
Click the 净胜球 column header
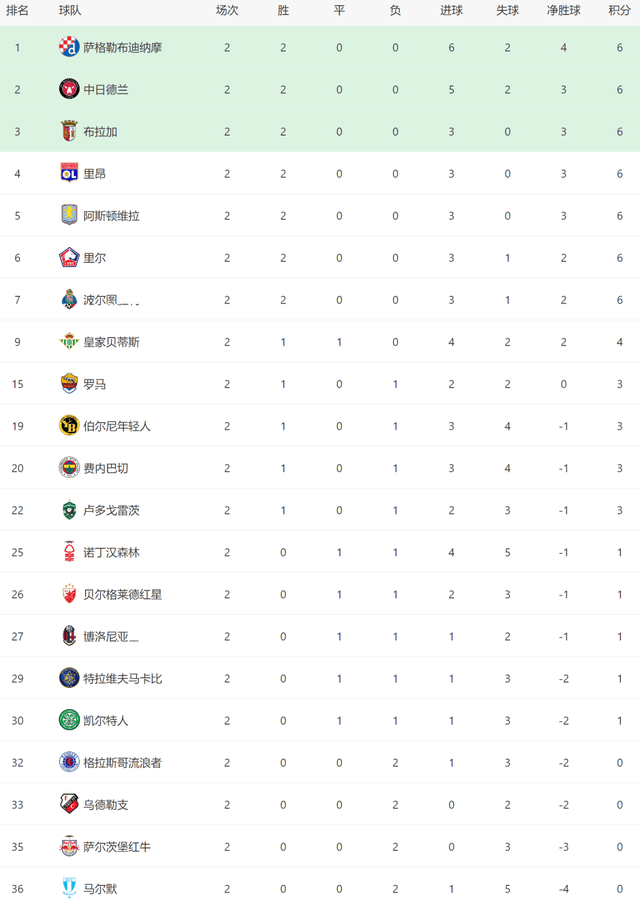[564, 10]
